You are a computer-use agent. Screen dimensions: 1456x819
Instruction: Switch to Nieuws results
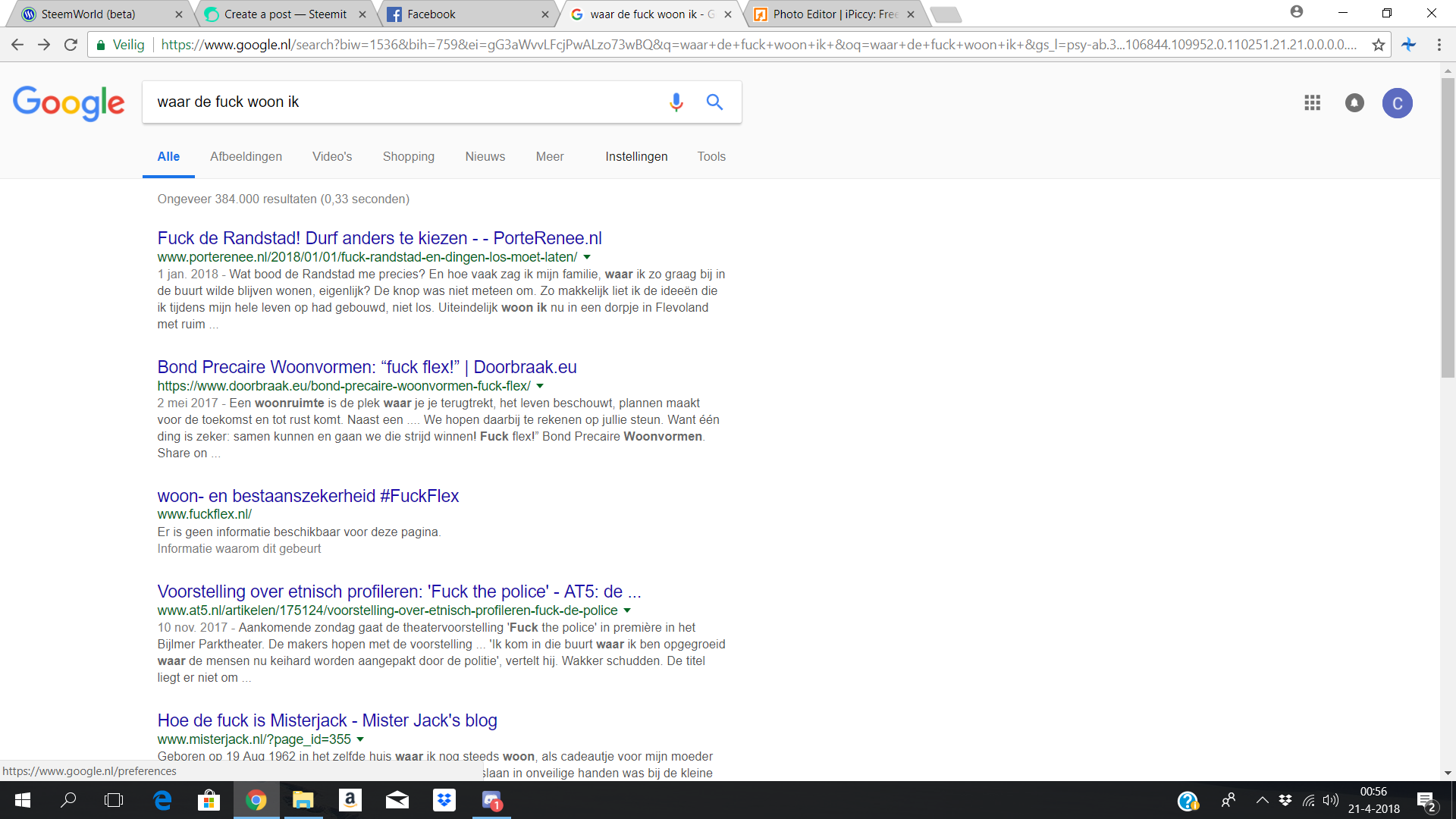[x=485, y=156]
